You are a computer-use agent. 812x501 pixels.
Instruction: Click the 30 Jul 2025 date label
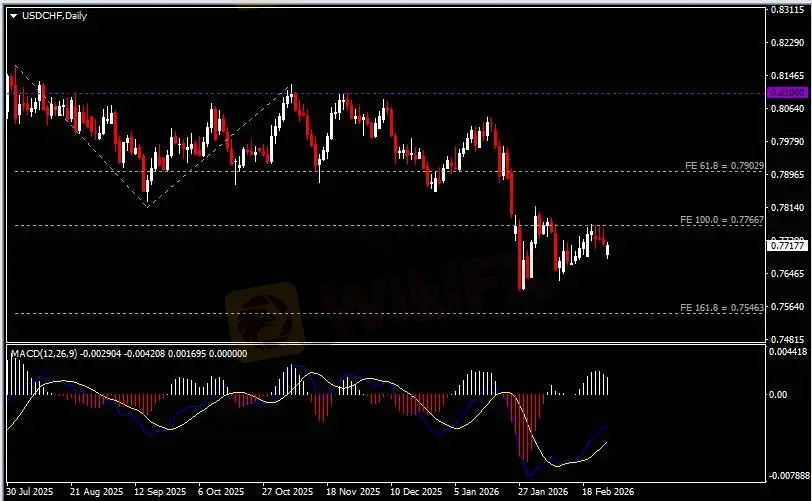31,493
